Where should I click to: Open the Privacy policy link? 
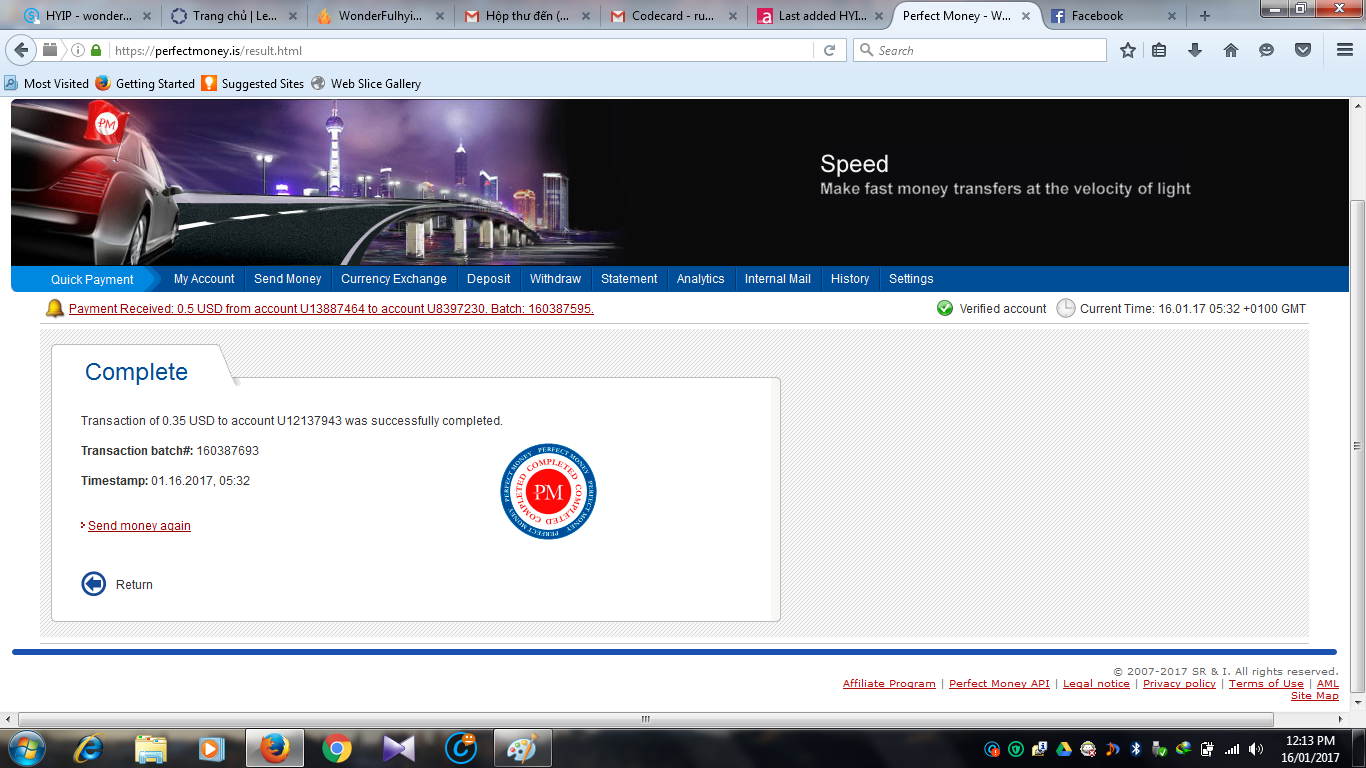tap(1179, 684)
